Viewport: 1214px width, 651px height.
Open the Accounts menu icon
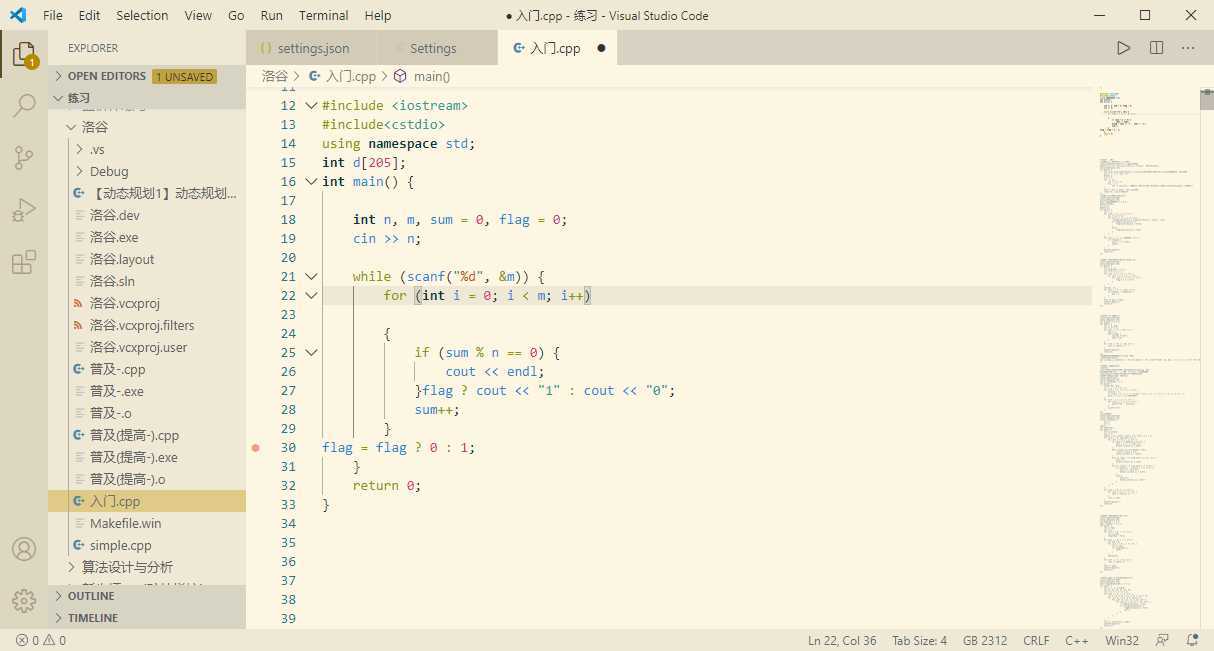(x=24, y=549)
